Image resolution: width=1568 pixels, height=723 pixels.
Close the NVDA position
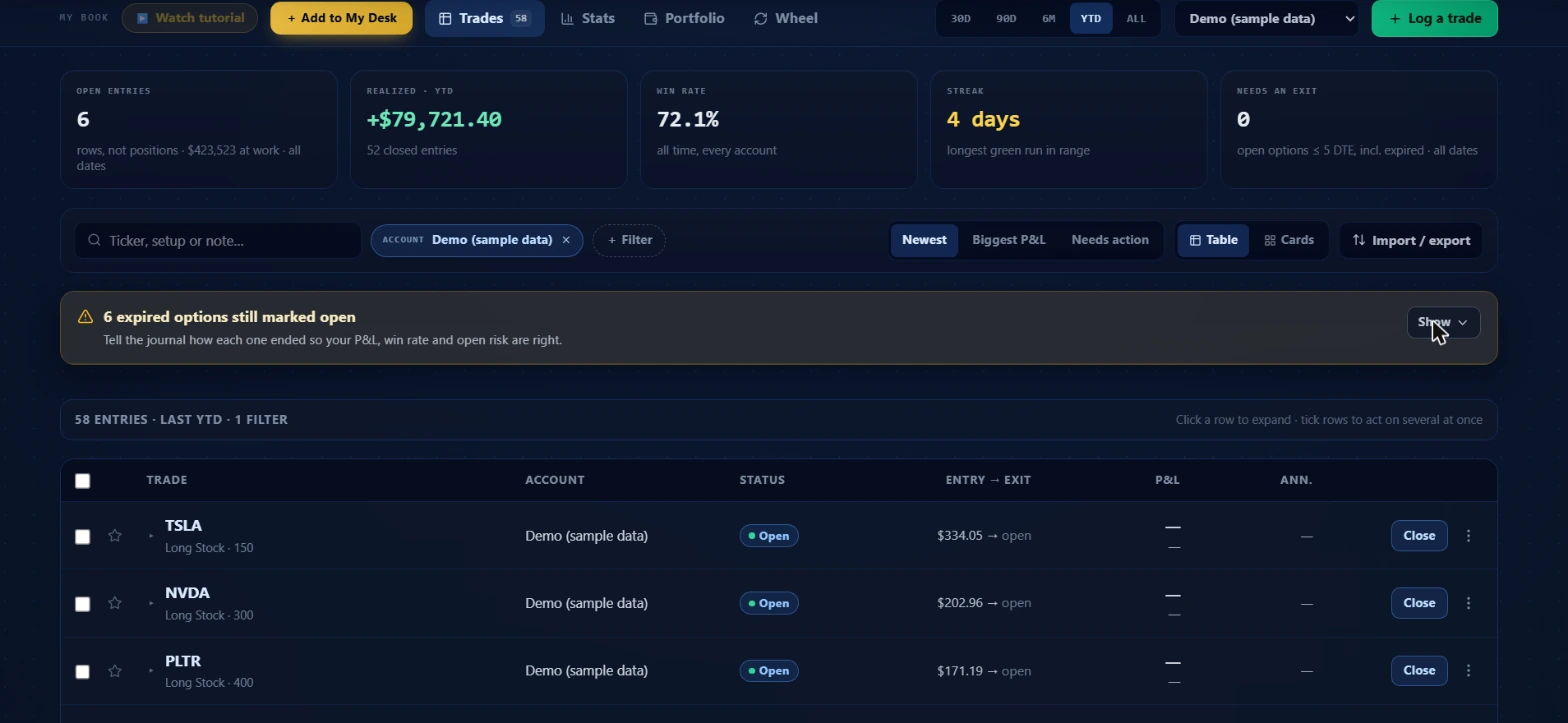(1419, 603)
